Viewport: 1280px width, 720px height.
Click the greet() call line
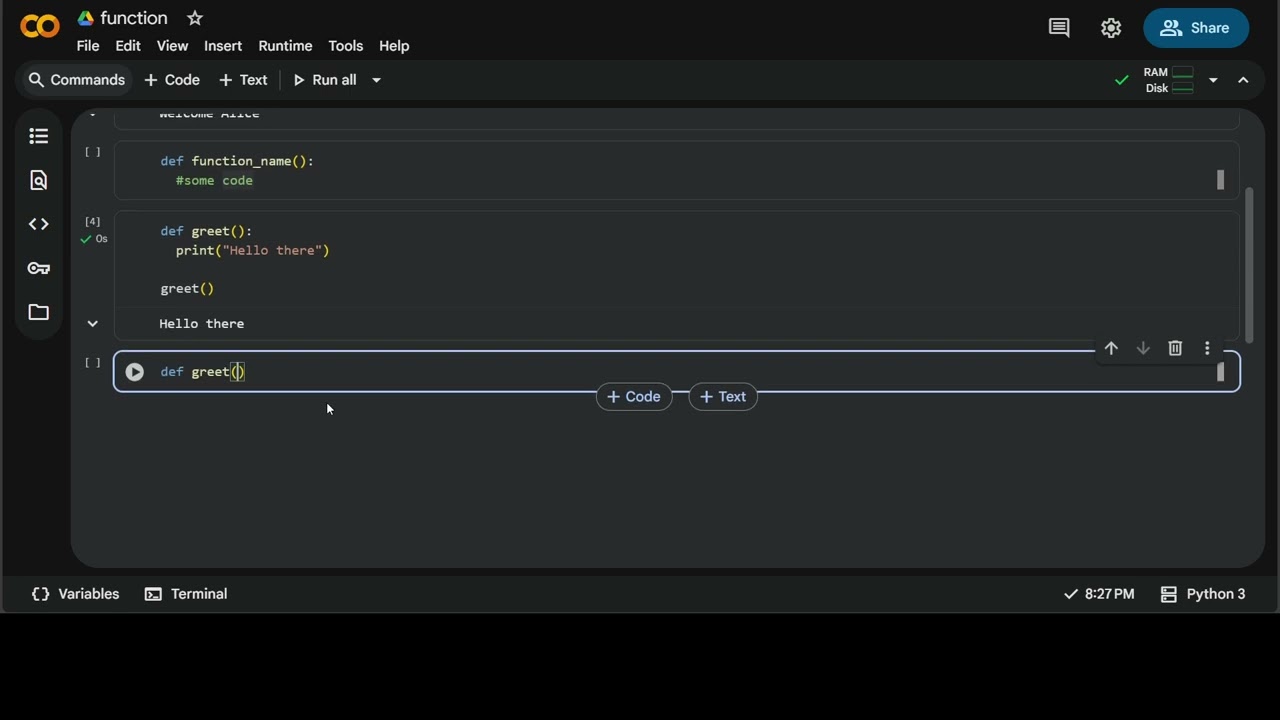[x=187, y=289]
